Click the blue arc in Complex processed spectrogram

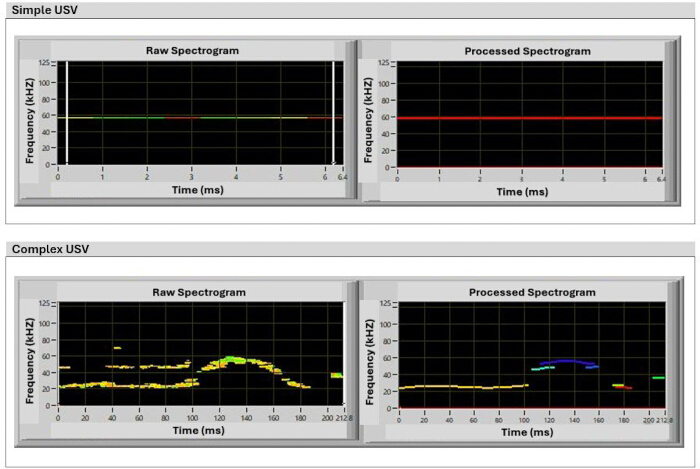(567, 362)
